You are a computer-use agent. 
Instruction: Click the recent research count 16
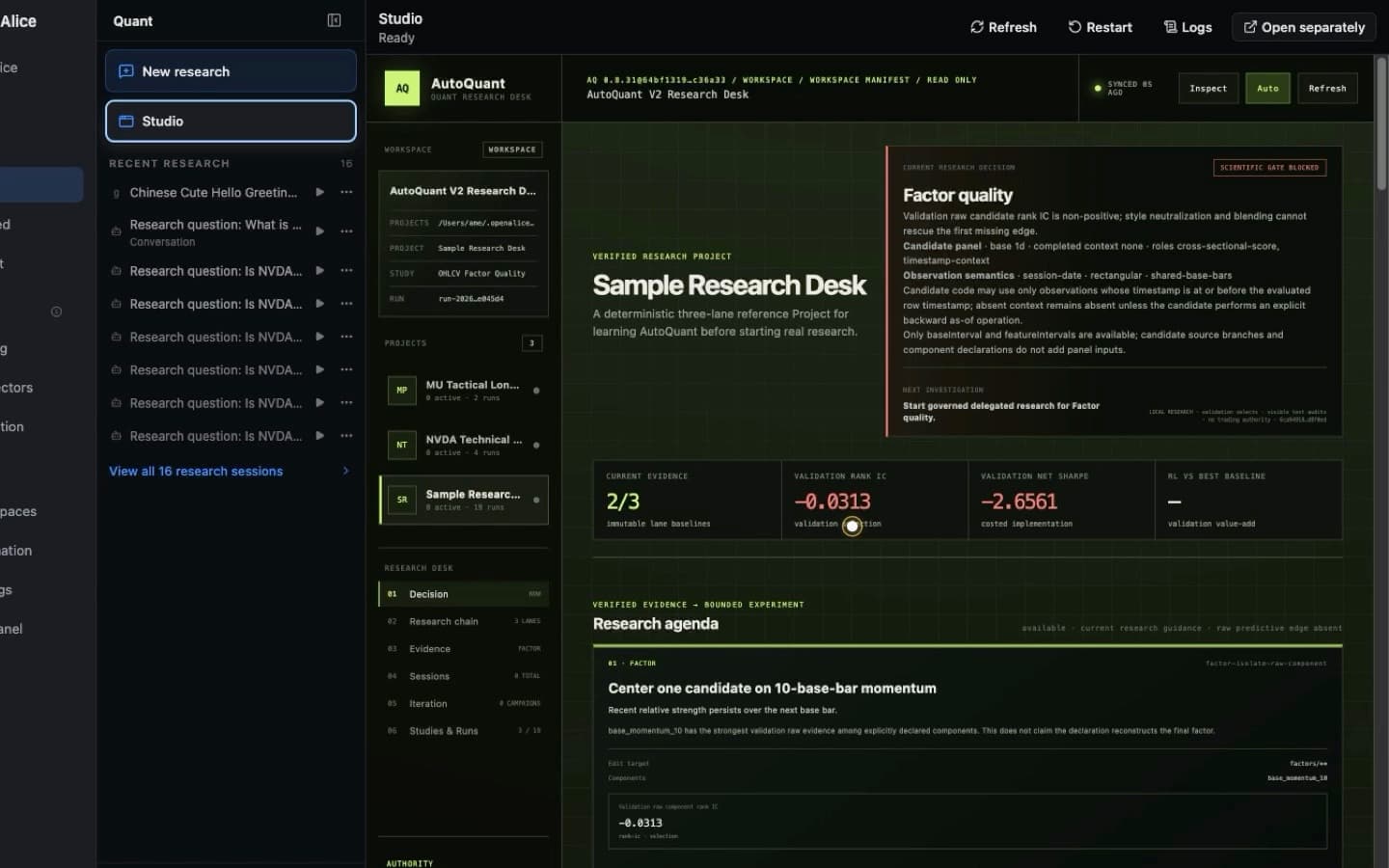pos(346,164)
